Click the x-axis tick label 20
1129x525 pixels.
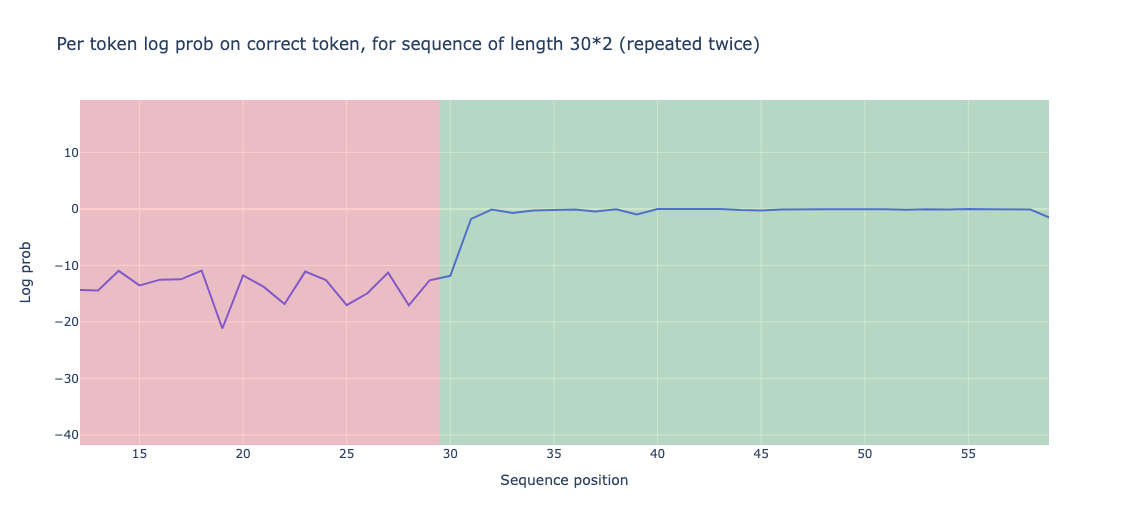[x=243, y=454]
